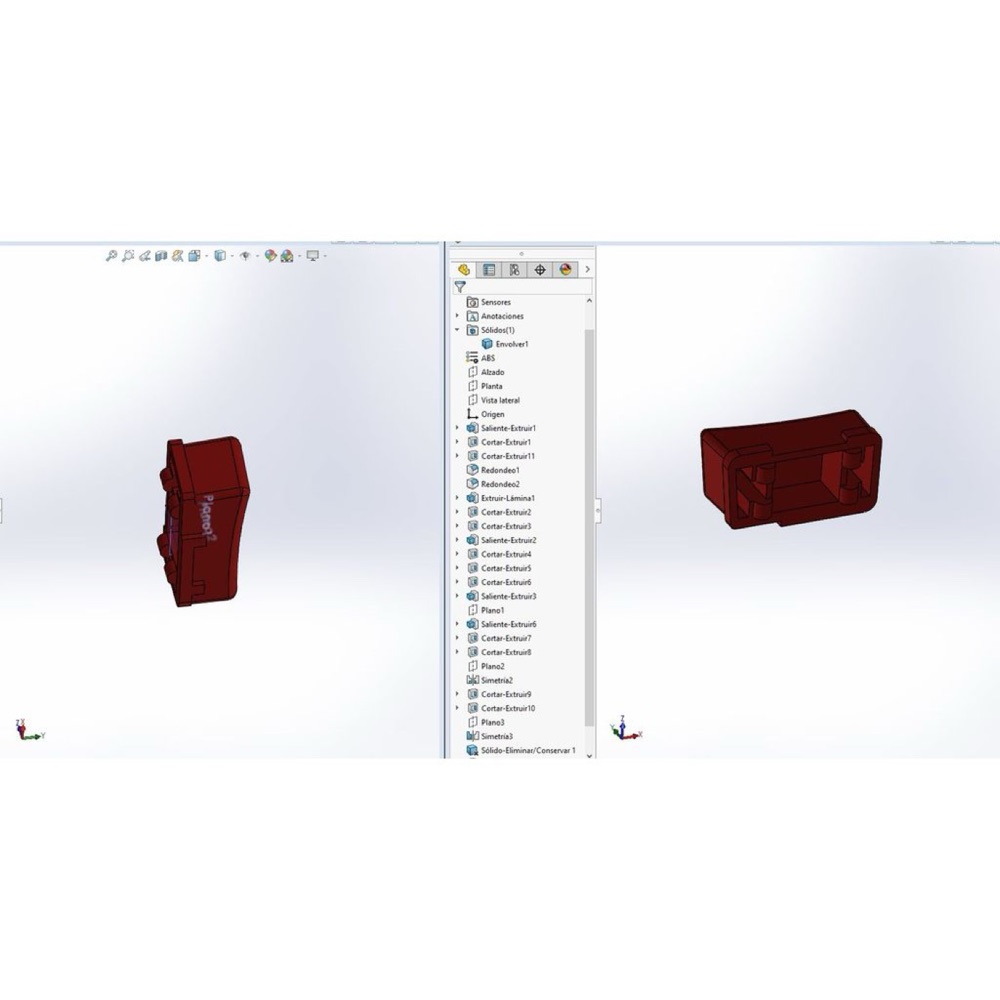This screenshot has width=1000, height=1000.
Task: Click the Cortar-Extruir2 feature icon
Action: (473, 512)
